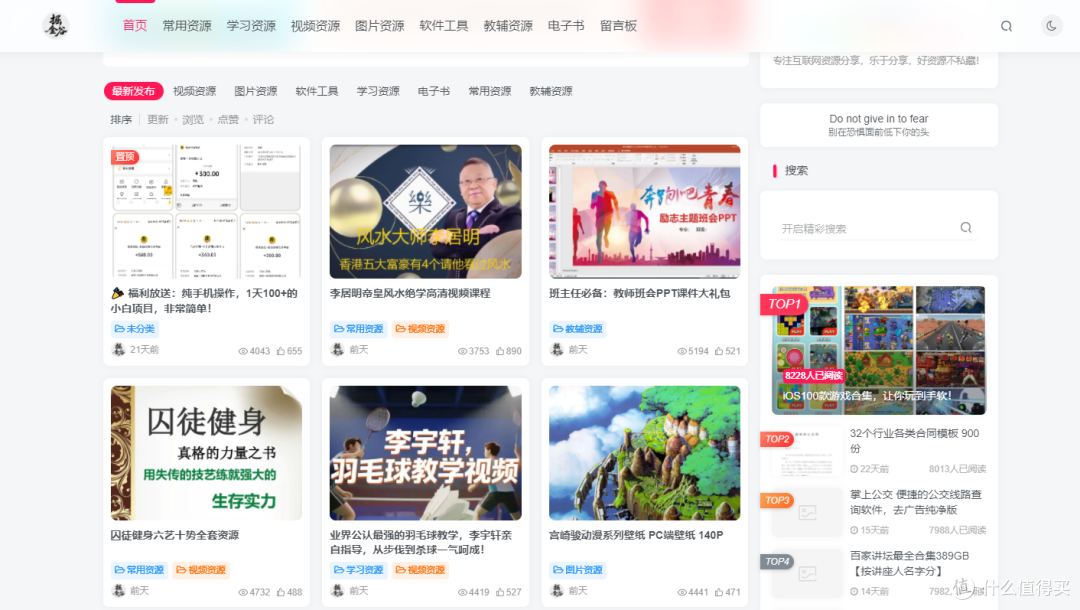
Task: Switch to the 常用资源 category tab
Action: tap(490, 91)
